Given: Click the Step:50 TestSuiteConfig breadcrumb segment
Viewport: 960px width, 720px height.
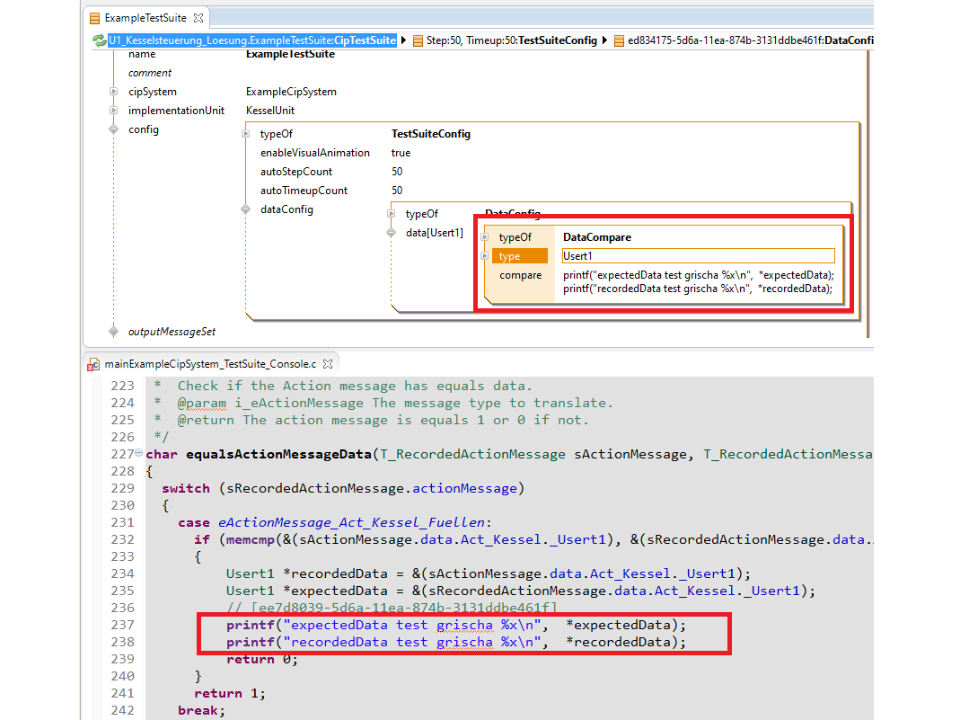Looking at the screenshot, I should (511, 40).
